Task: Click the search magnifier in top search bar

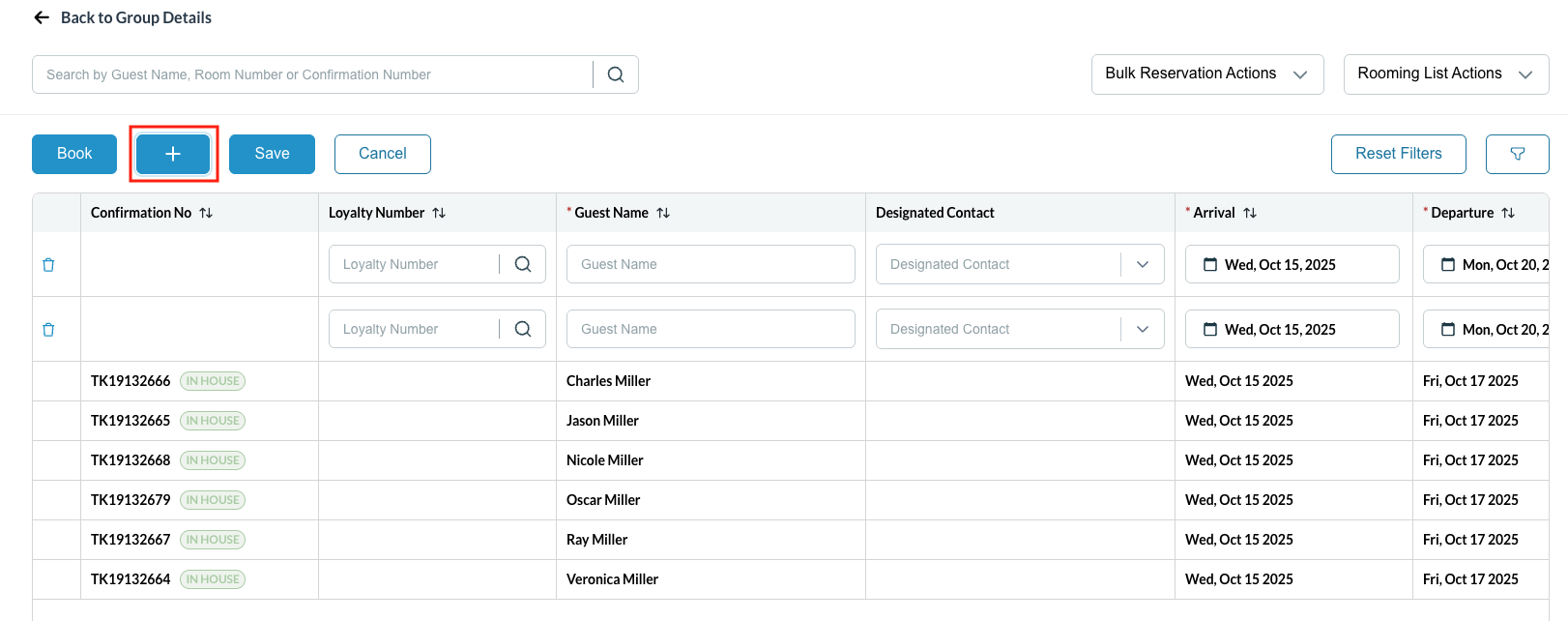Action: pos(616,74)
